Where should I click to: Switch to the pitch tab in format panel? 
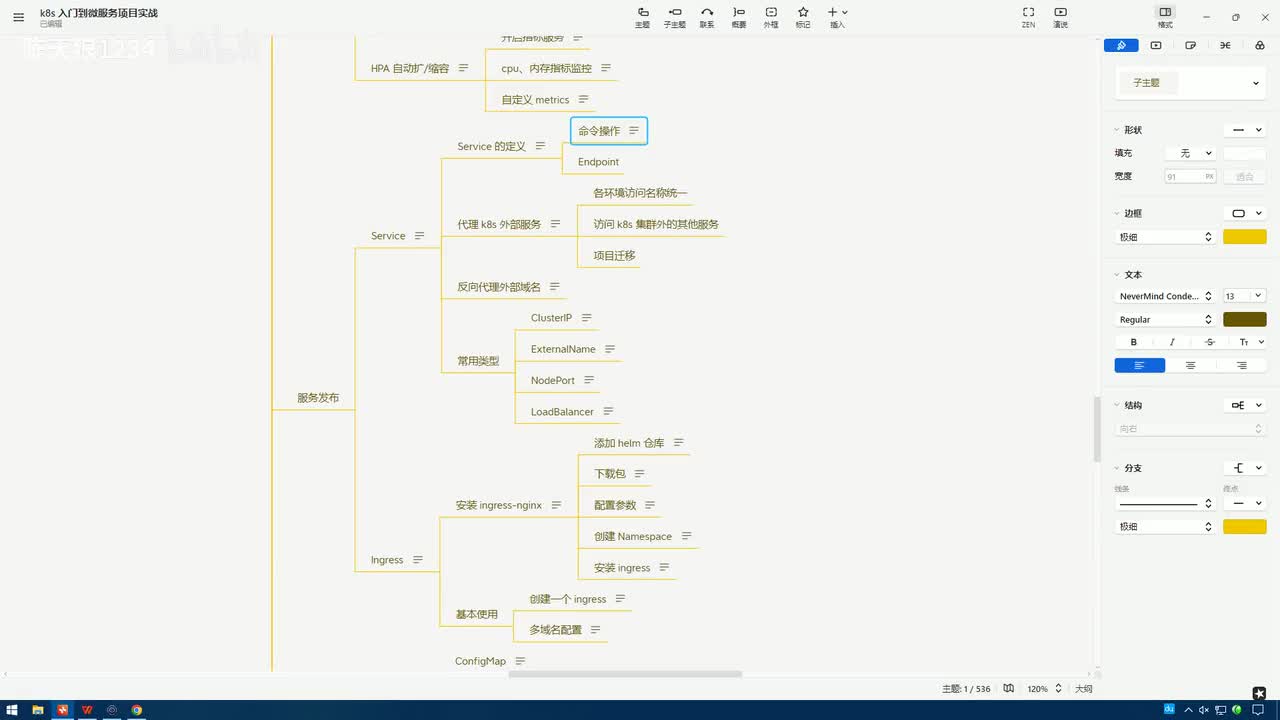[1156, 45]
